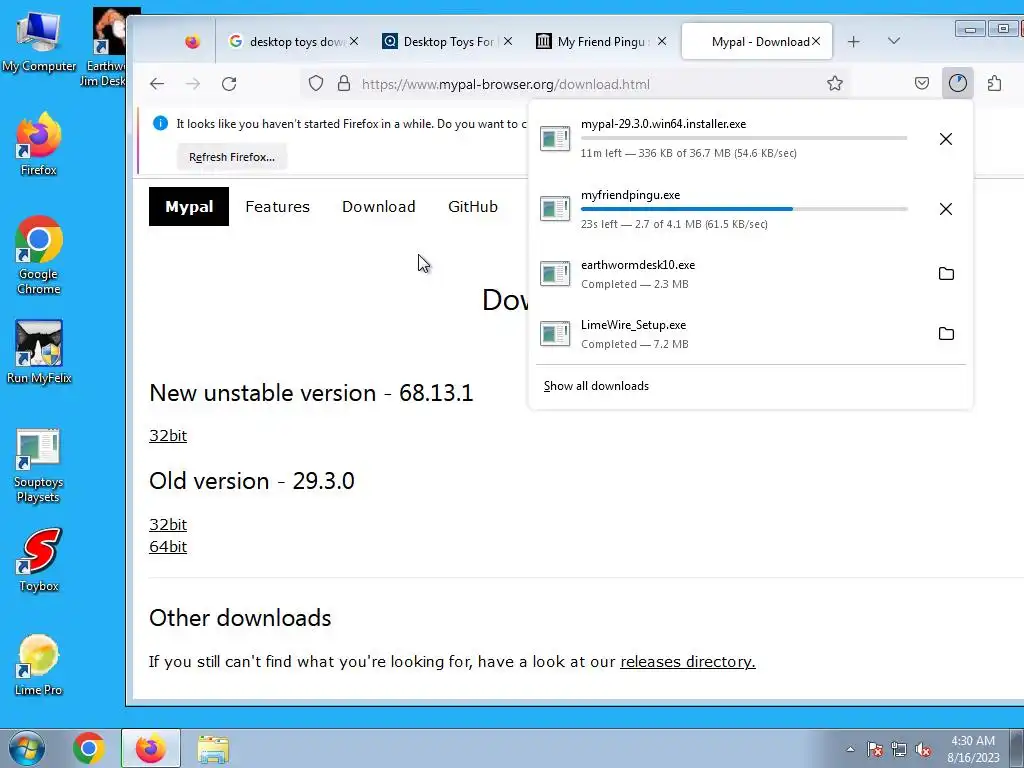This screenshot has width=1024, height=768.
Task: Open the muted volume tray icon
Action: click(x=923, y=749)
